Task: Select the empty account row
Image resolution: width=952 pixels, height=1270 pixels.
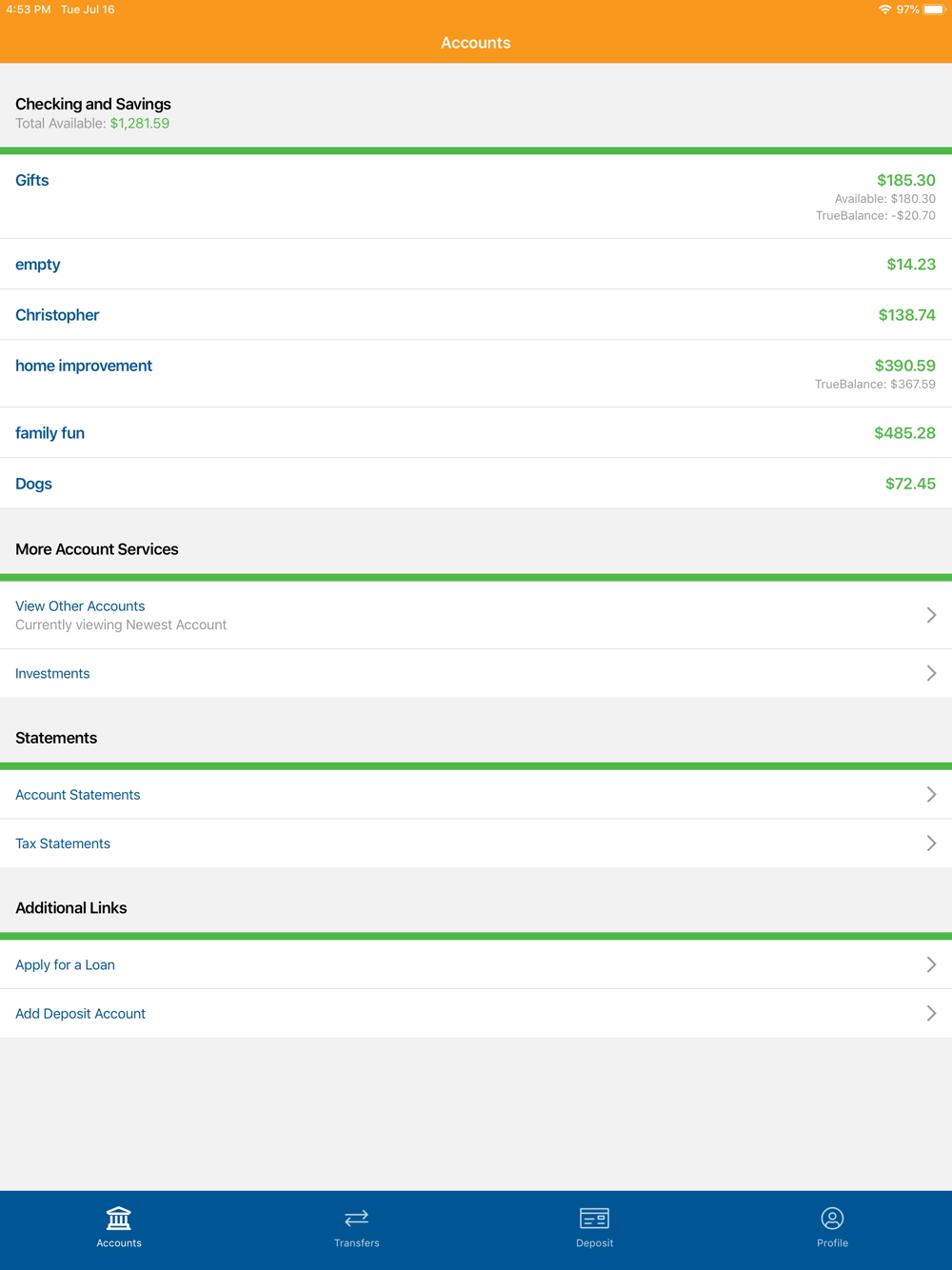Action: [x=476, y=265]
